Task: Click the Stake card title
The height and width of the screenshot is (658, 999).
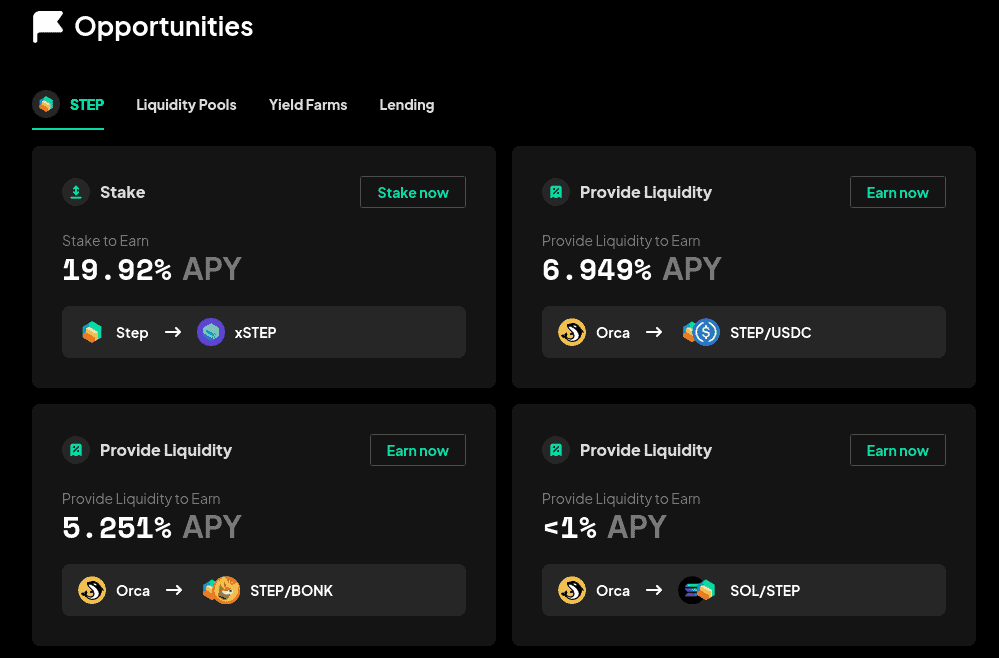Action: (x=122, y=192)
